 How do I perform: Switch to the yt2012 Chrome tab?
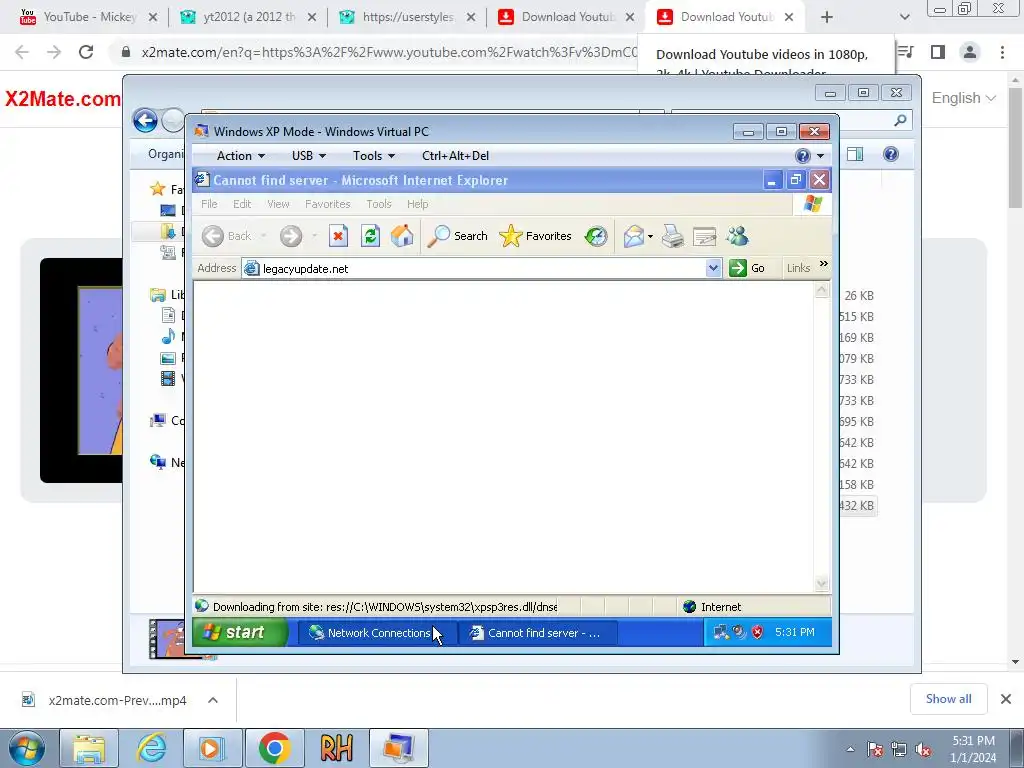[248, 17]
